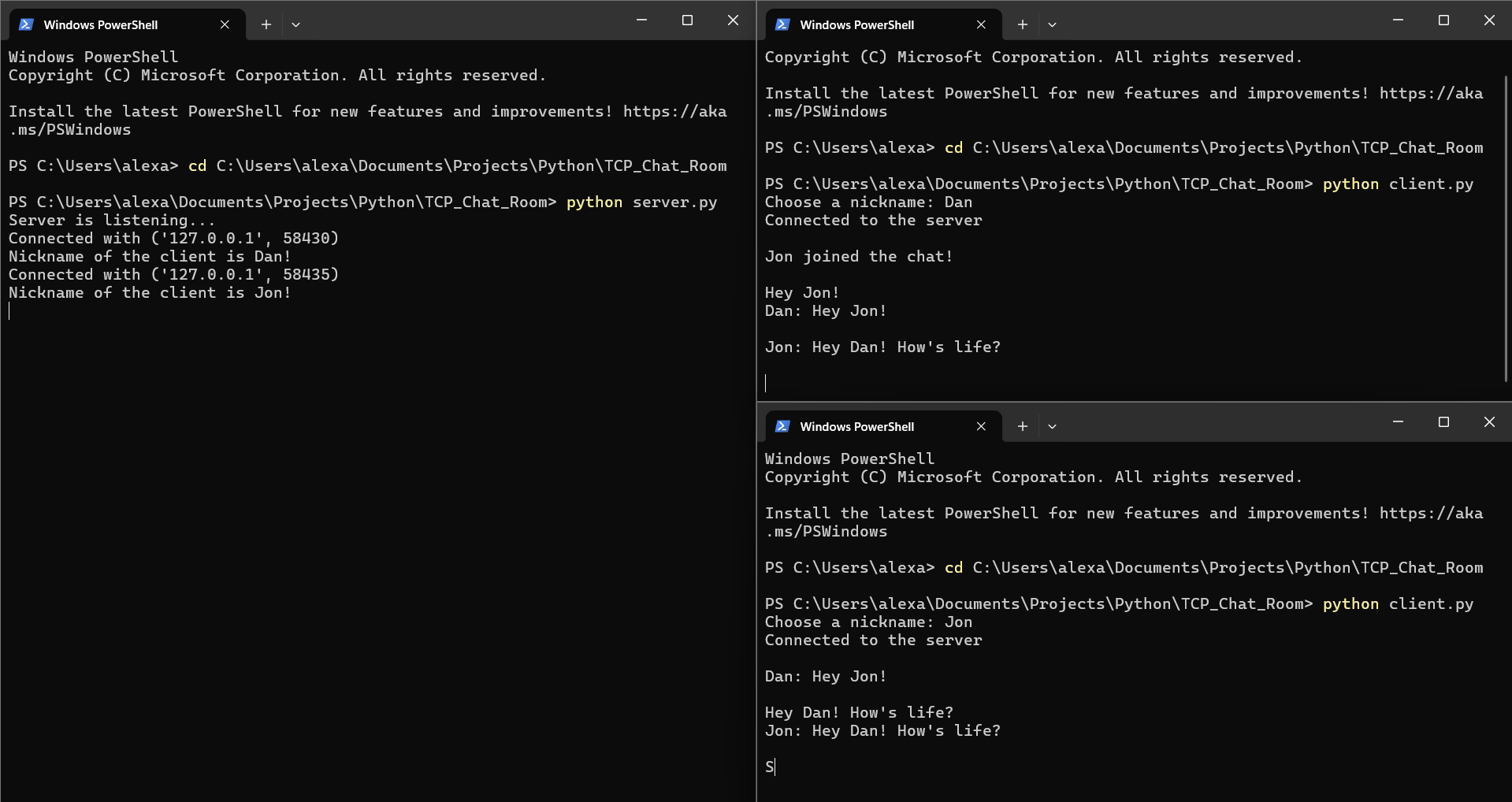
Task: Close the Dan client PowerShell window
Action: click(x=1489, y=20)
